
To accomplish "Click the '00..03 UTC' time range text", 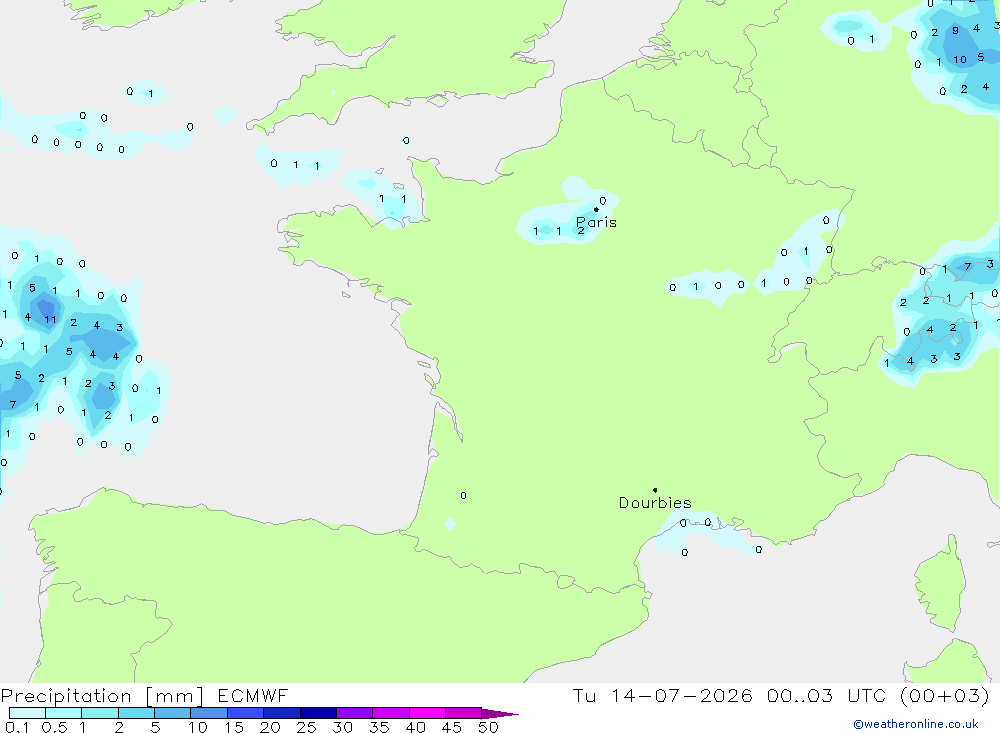I will pyautogui.click(x=827, y=696).
